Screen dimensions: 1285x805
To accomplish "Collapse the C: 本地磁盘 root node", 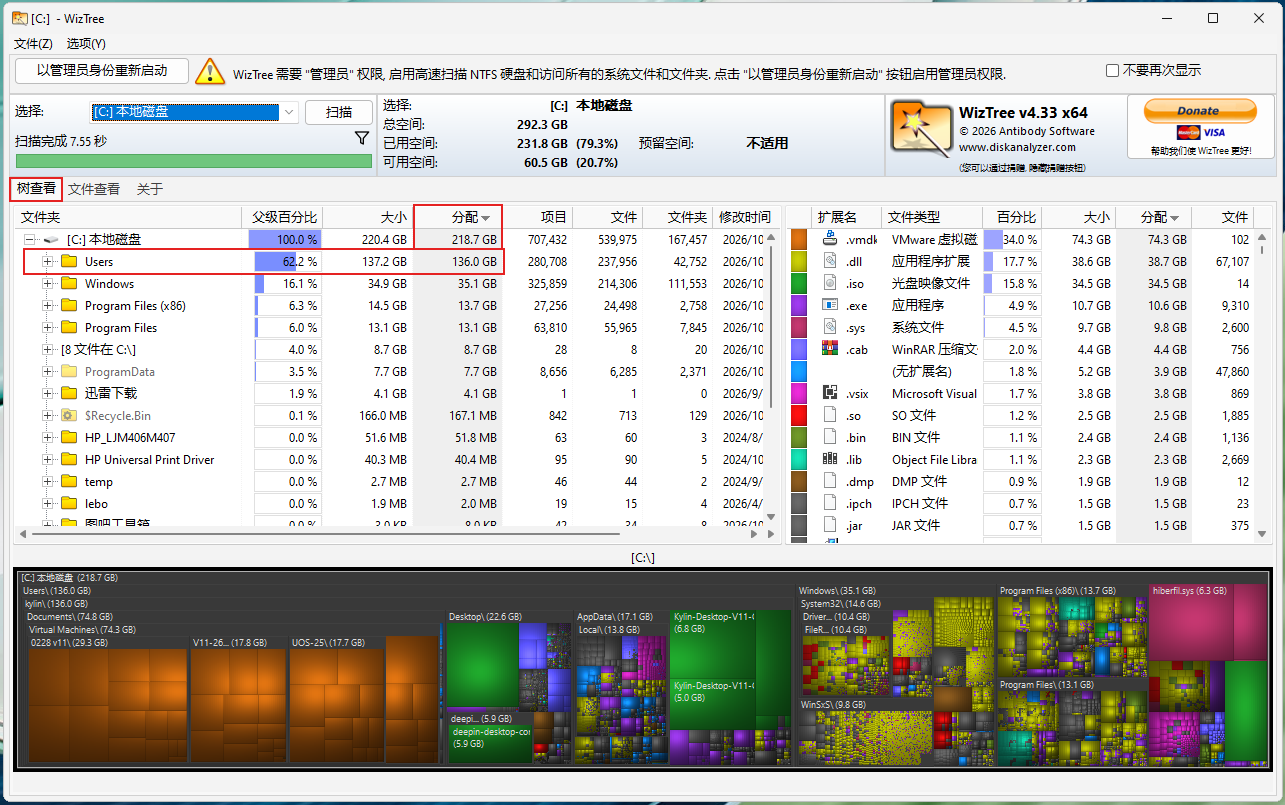I will [x=29, y=240].
